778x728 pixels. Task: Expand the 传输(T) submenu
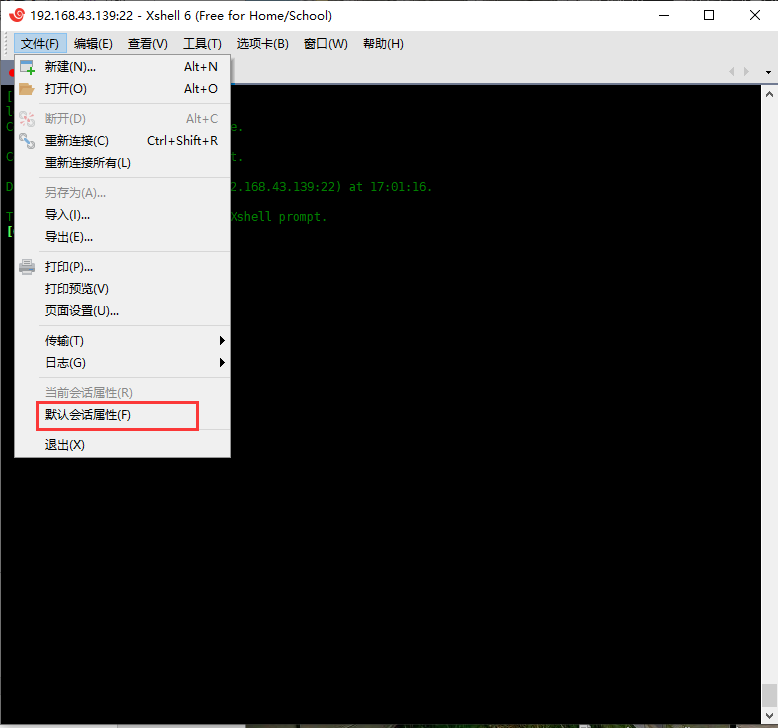coord(123,341)
